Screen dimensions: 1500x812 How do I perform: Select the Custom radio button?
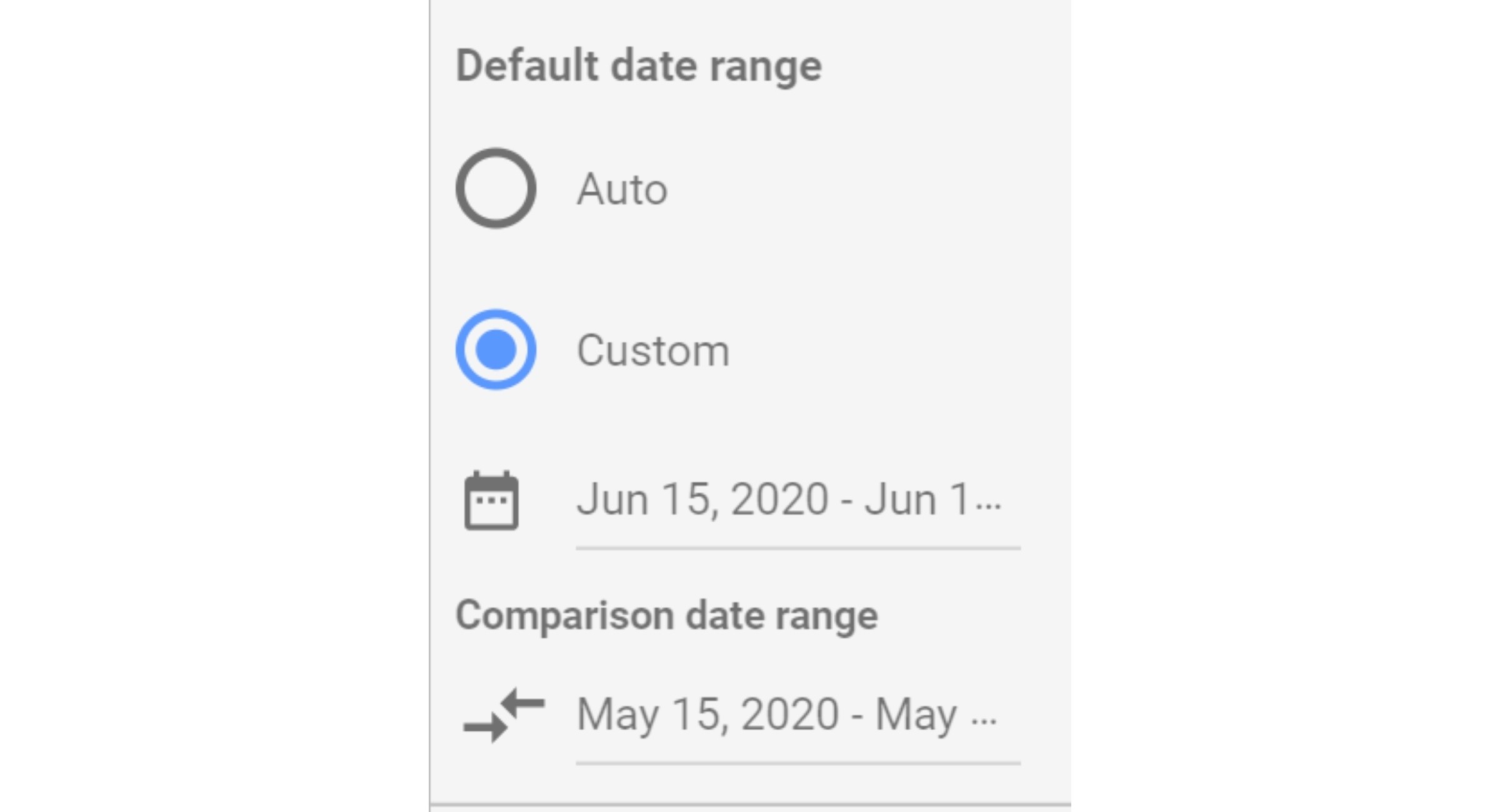pos(496,350)
